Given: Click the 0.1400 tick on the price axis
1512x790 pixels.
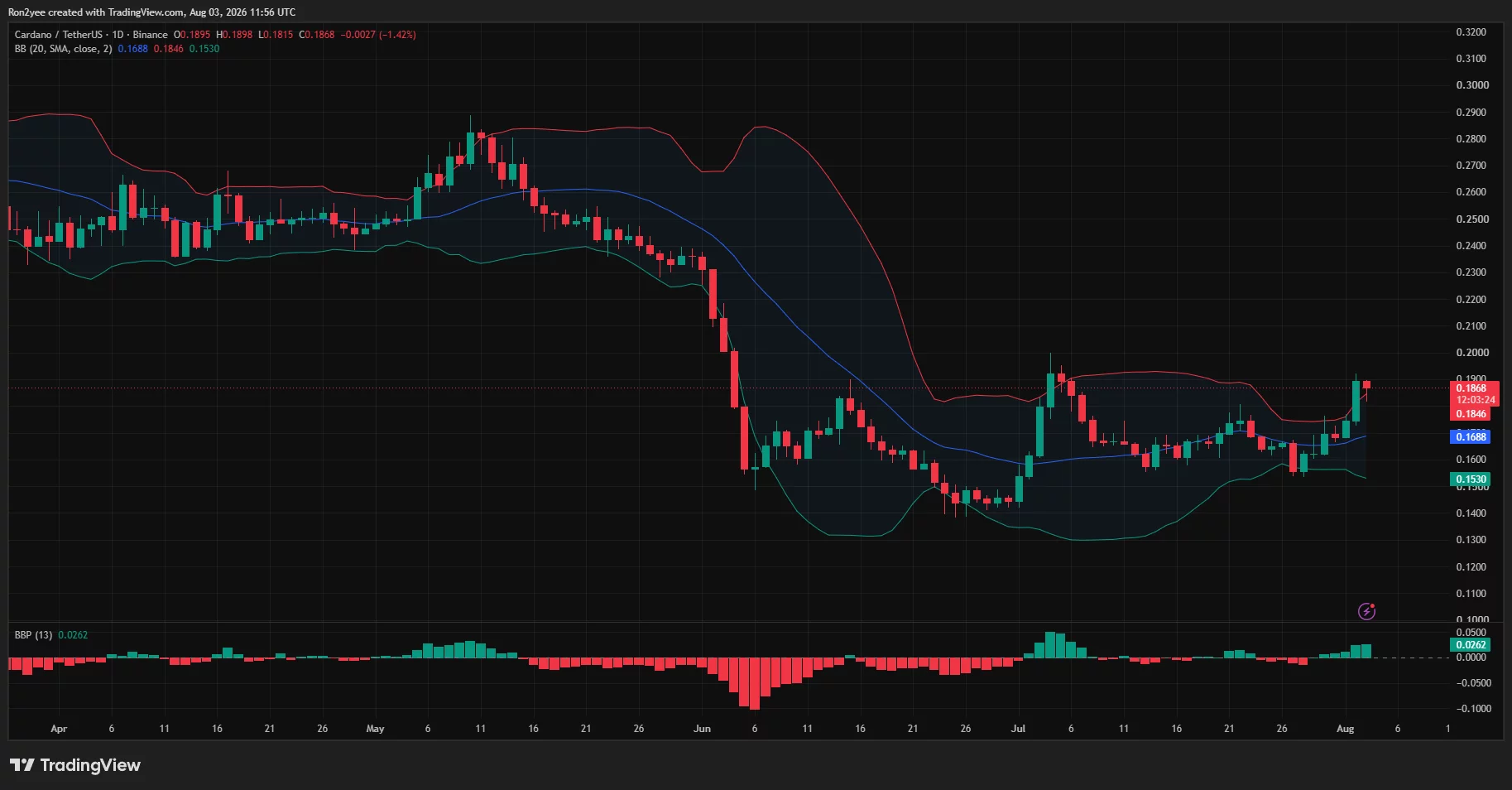Looking at the screenshot, I should [x=1471, y=513].
